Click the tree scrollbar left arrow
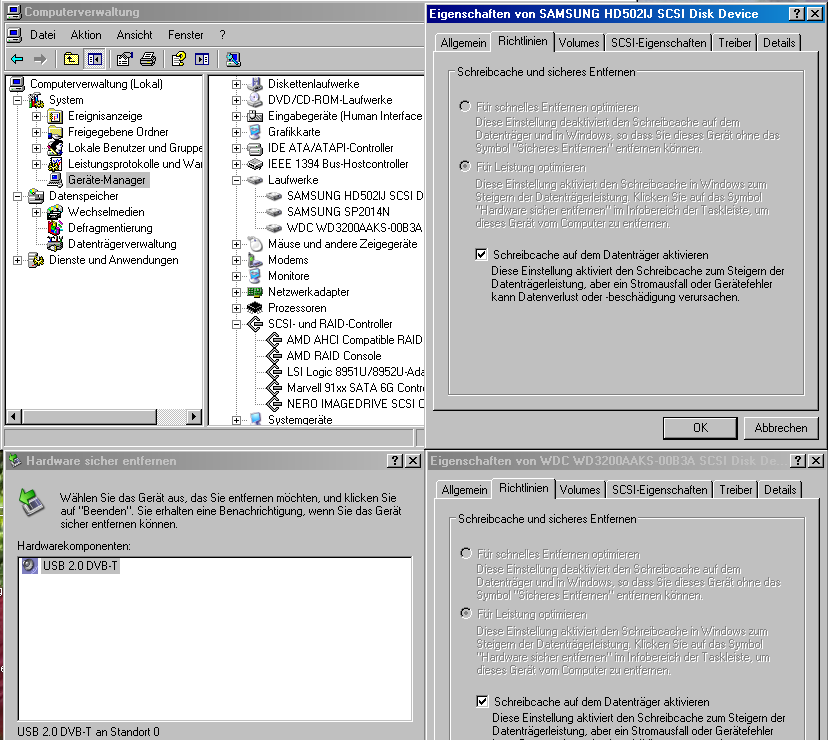The image size is (828, 740). 14,417
